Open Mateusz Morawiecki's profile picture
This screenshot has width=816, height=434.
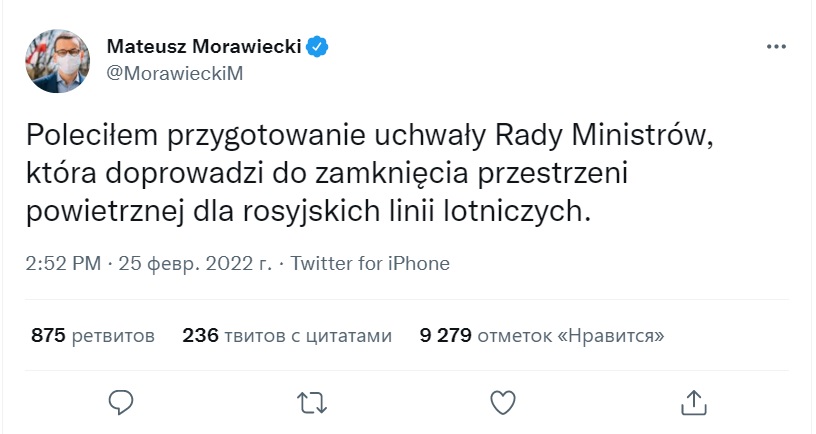pyautogui.click(x=57, y=60)
